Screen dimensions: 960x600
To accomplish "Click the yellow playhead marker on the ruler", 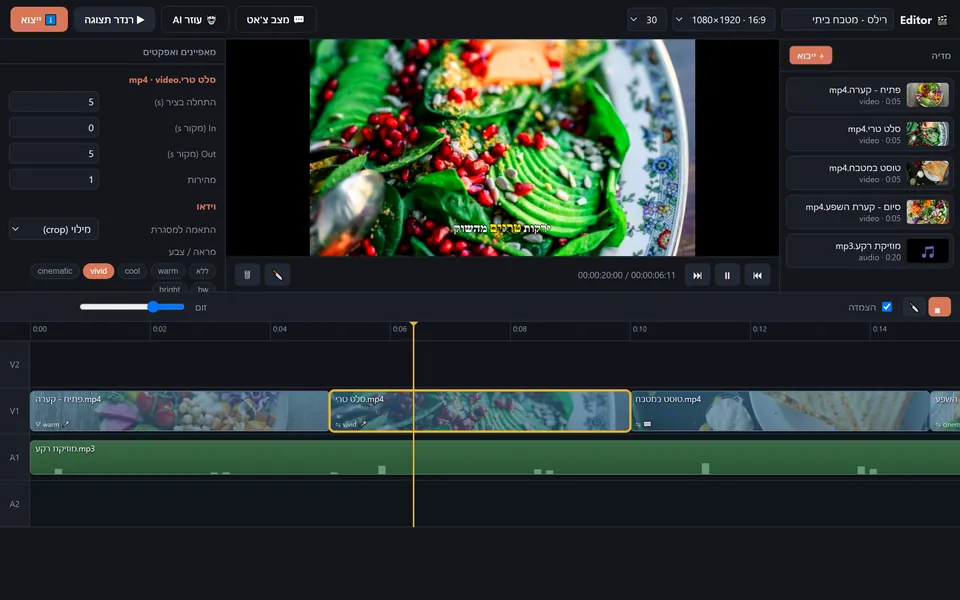I will pos(414,324).
